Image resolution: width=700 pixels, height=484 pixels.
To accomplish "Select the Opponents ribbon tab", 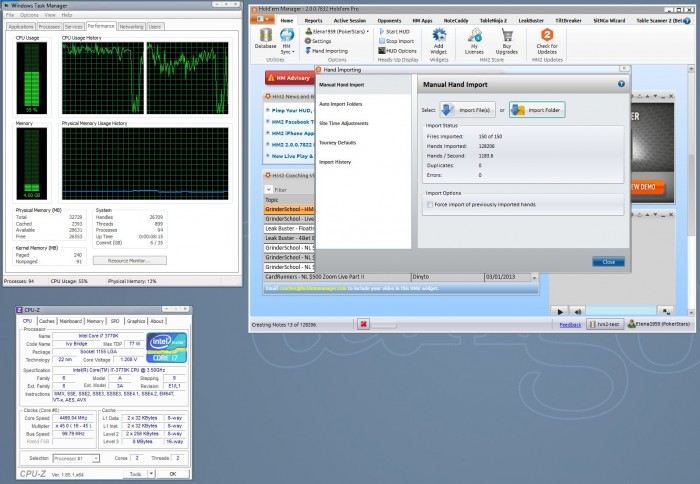I will pyautogui.click(x=391, y=19).
